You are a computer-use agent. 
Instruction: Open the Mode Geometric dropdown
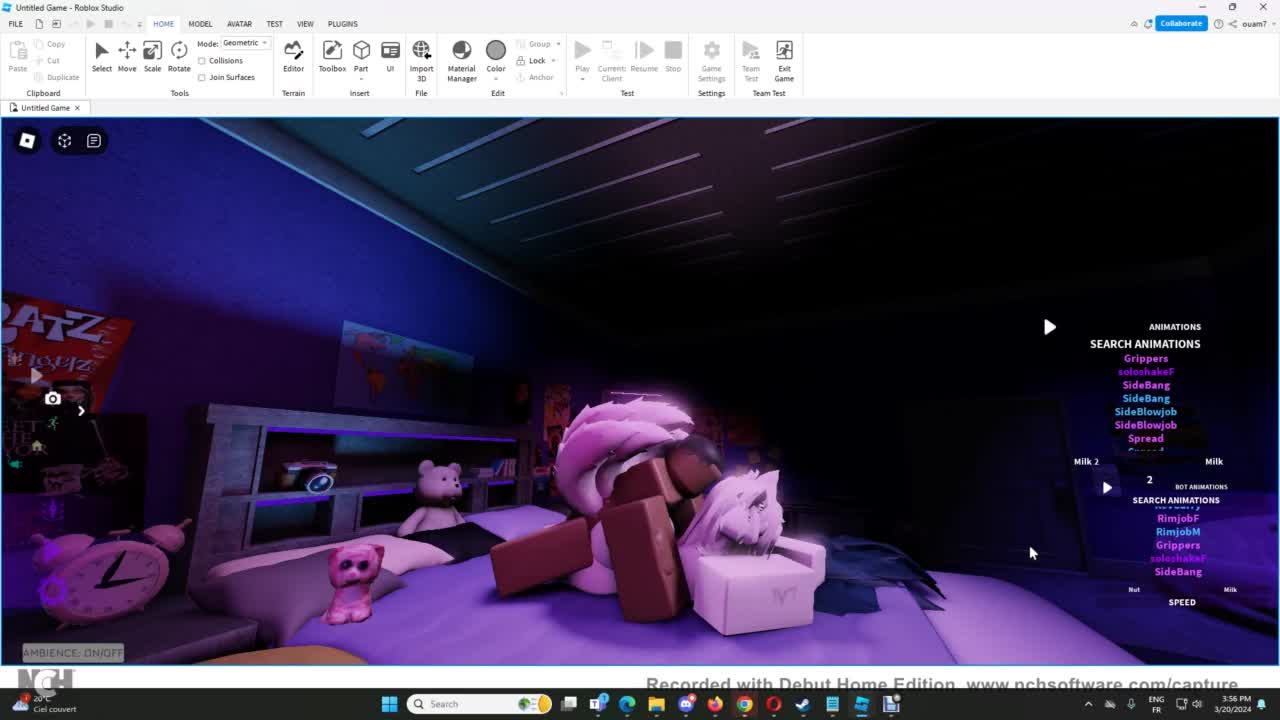pos(245,43)
